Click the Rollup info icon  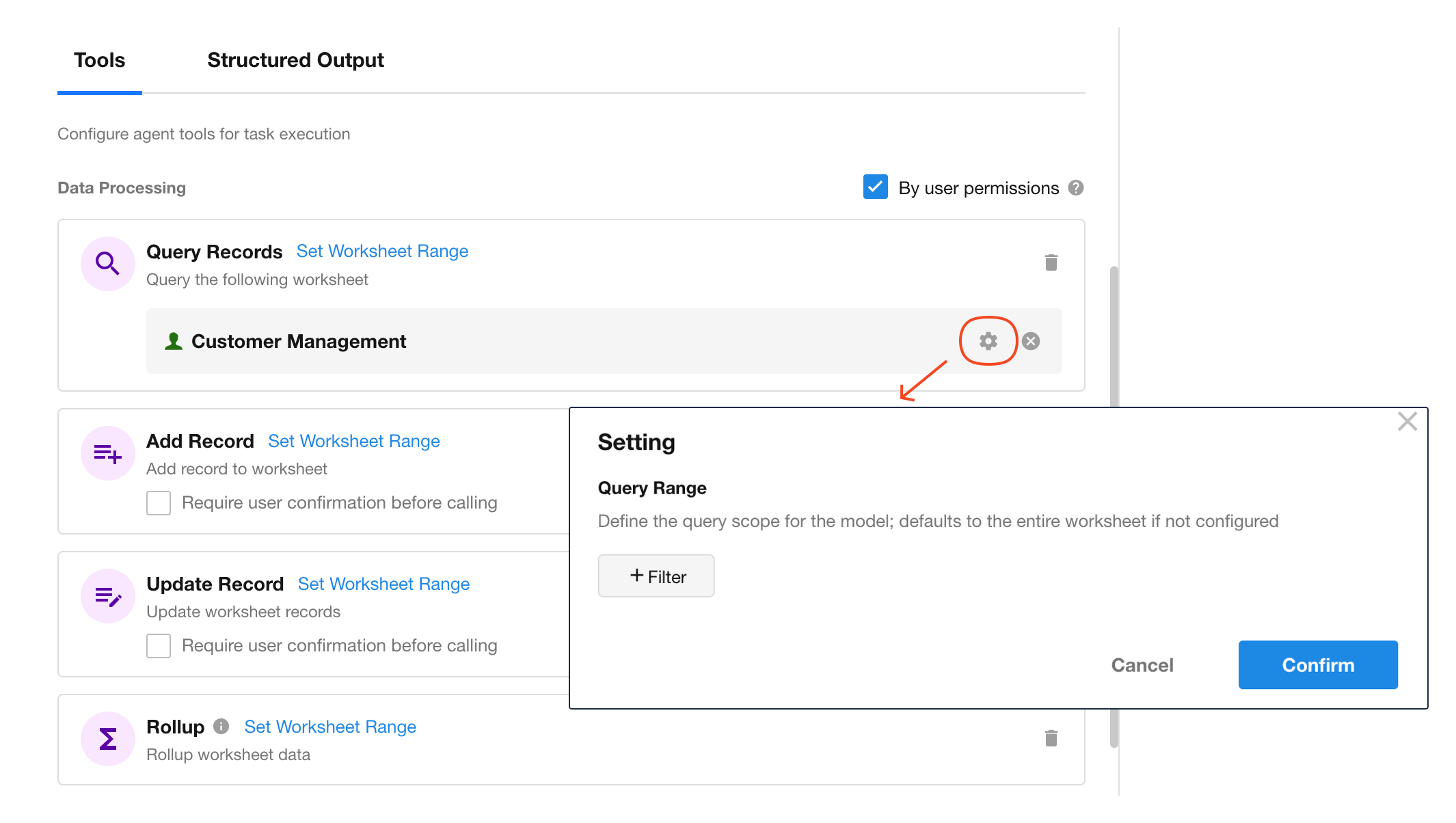point(221,726)
